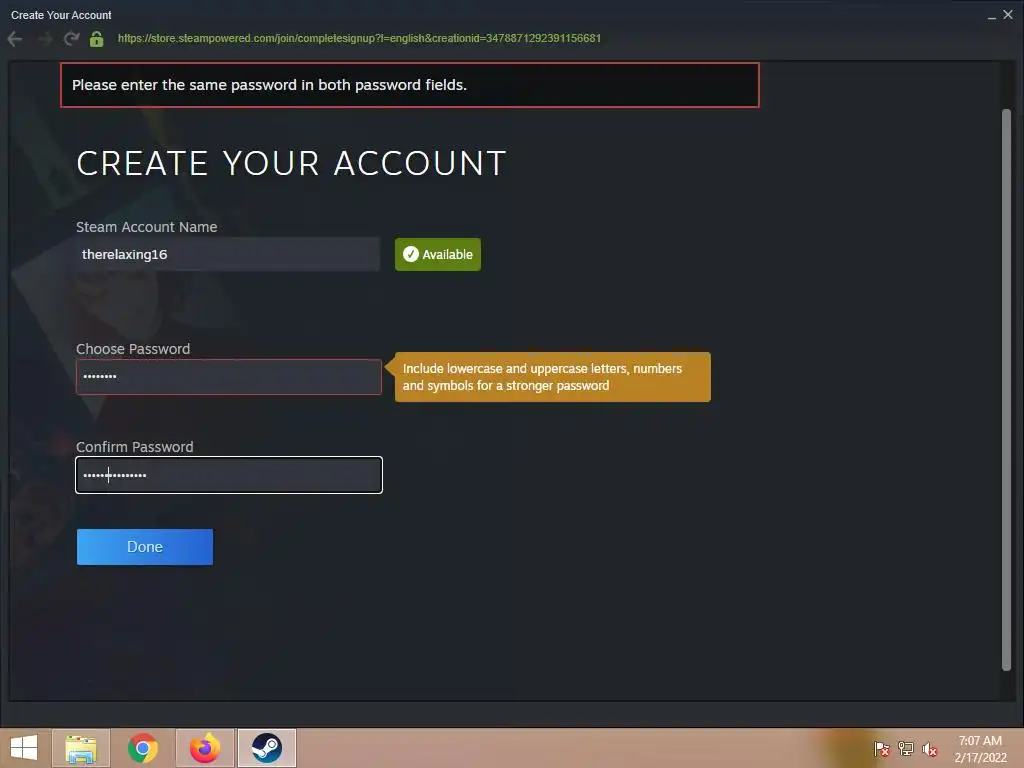Click the Steam Account Name field
Viewport: 1024px width, 768px height.
(x=228, y=254)
